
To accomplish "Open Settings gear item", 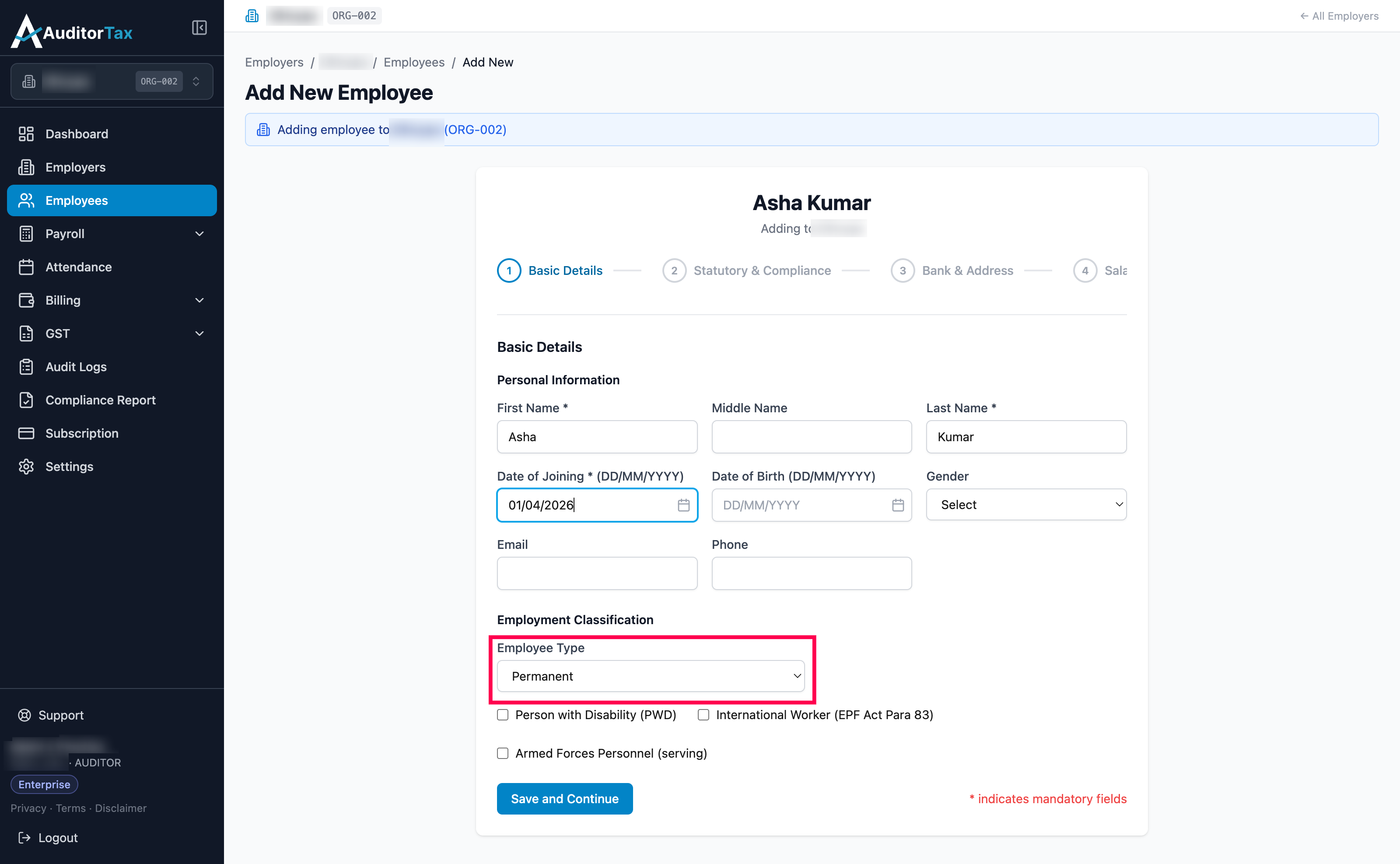I will click(112, 466).
